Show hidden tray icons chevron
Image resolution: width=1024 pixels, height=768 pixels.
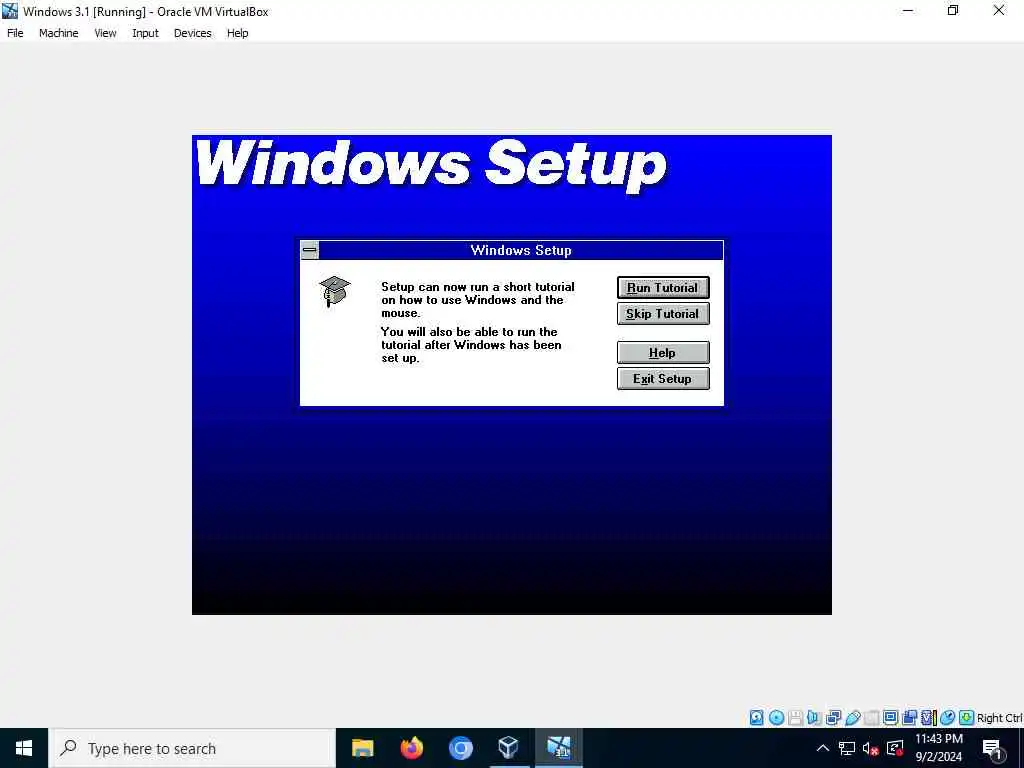(x=823, y=748)
